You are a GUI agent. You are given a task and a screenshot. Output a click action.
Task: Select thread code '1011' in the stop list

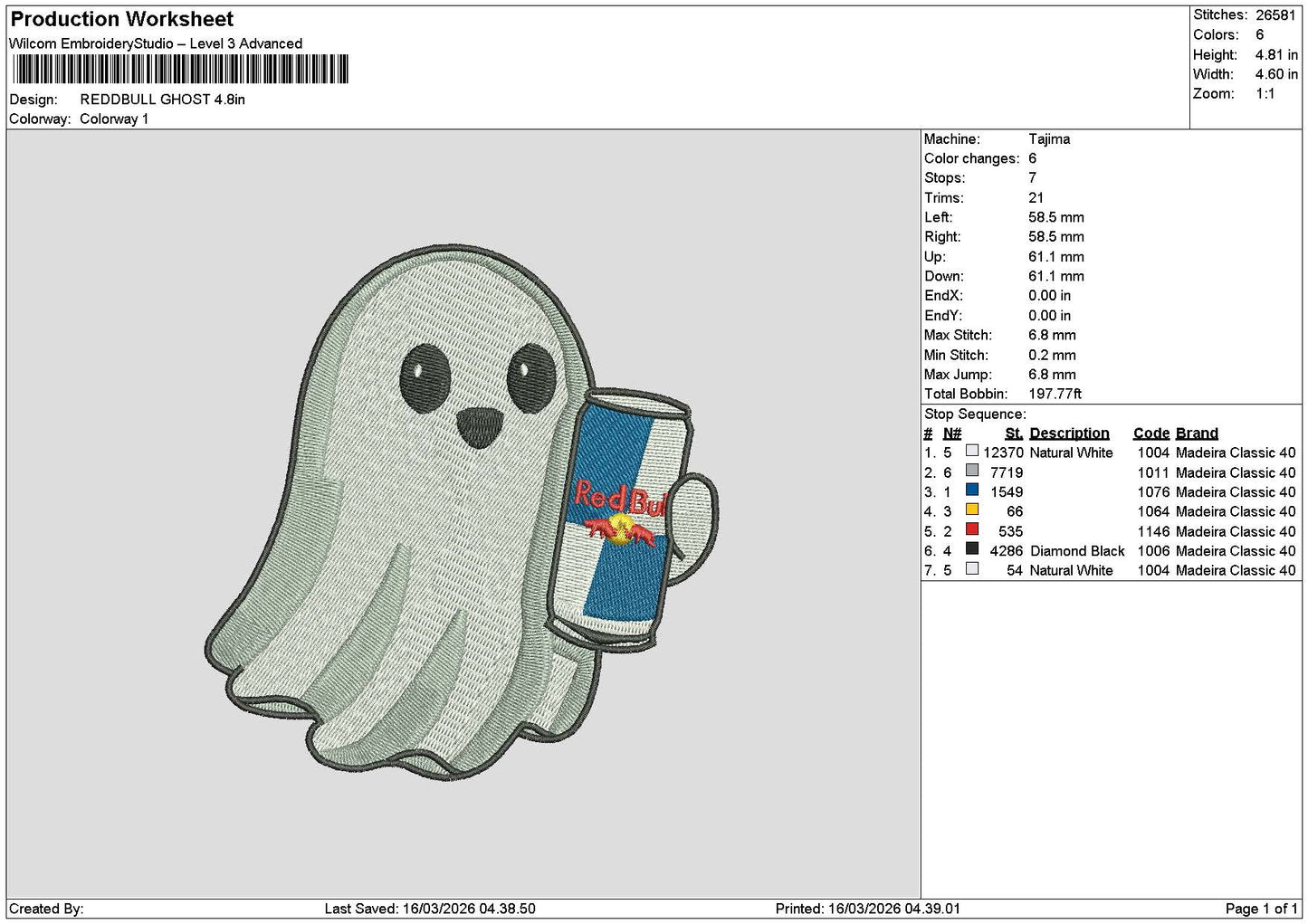tap(1153, 473)
